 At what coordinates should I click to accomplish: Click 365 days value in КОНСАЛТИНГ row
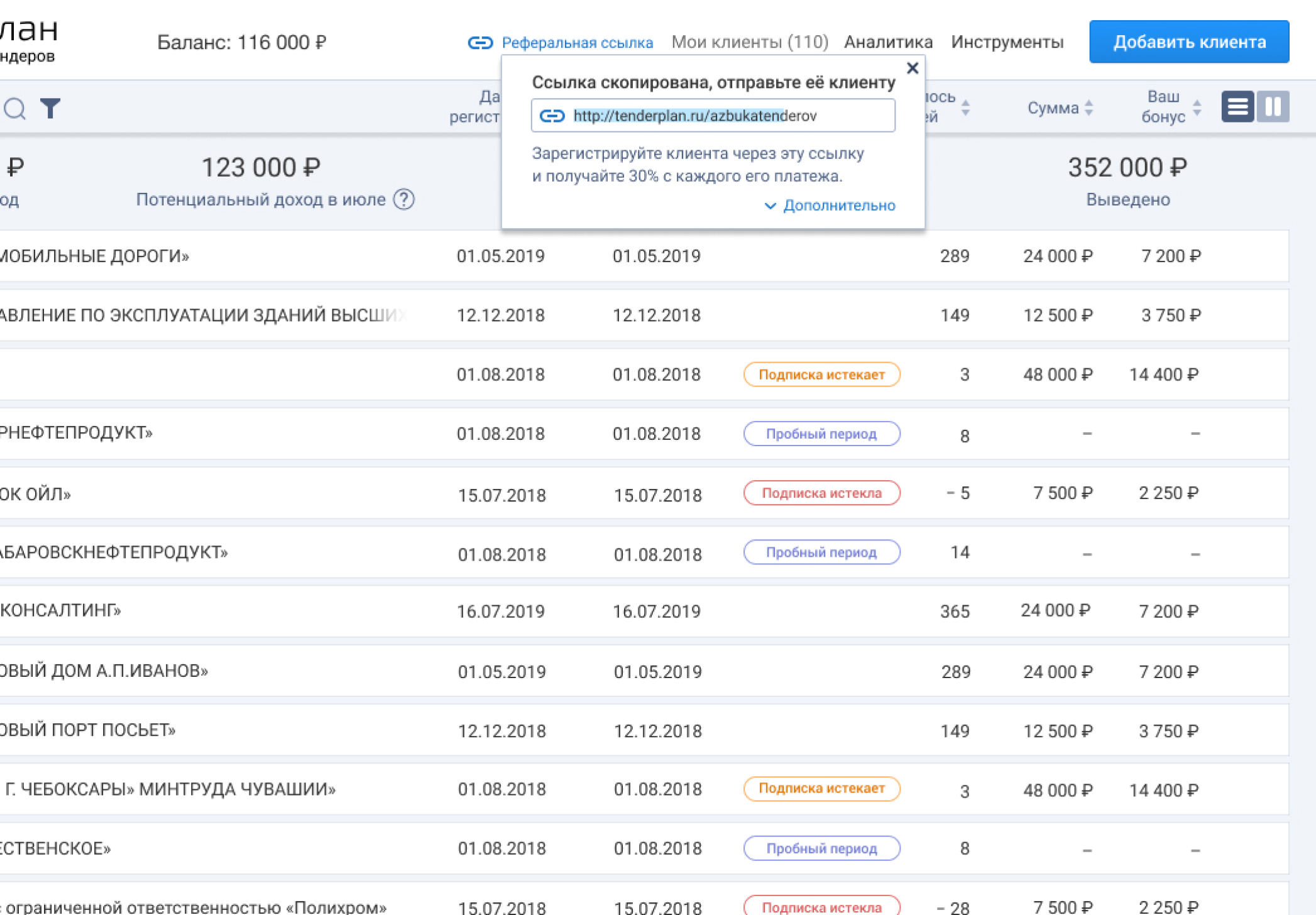tap(955, 611)
